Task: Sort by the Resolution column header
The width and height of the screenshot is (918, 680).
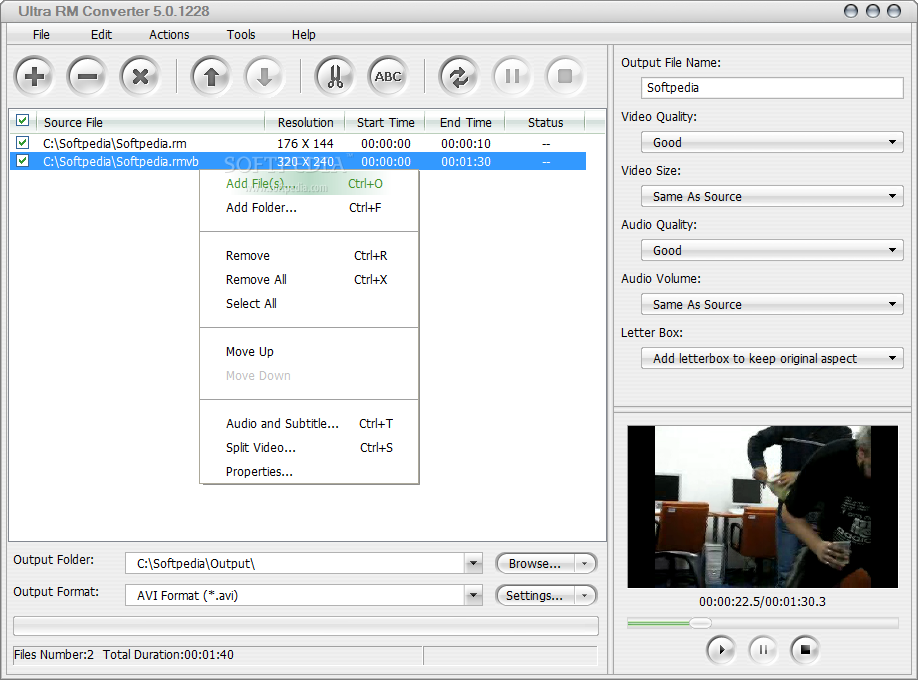Action: (305, 122)
